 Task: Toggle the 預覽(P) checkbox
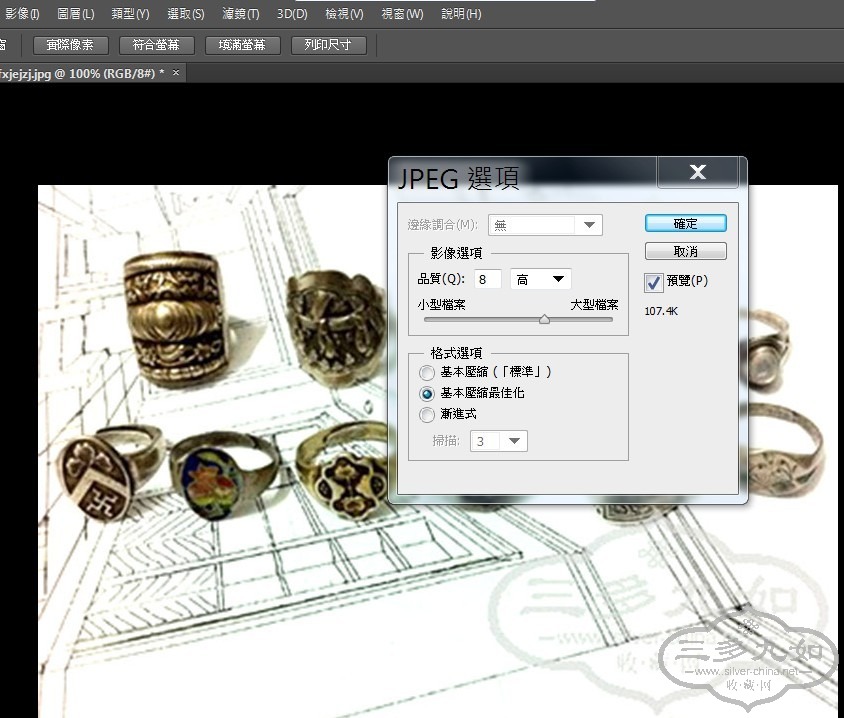coord(654,283)
